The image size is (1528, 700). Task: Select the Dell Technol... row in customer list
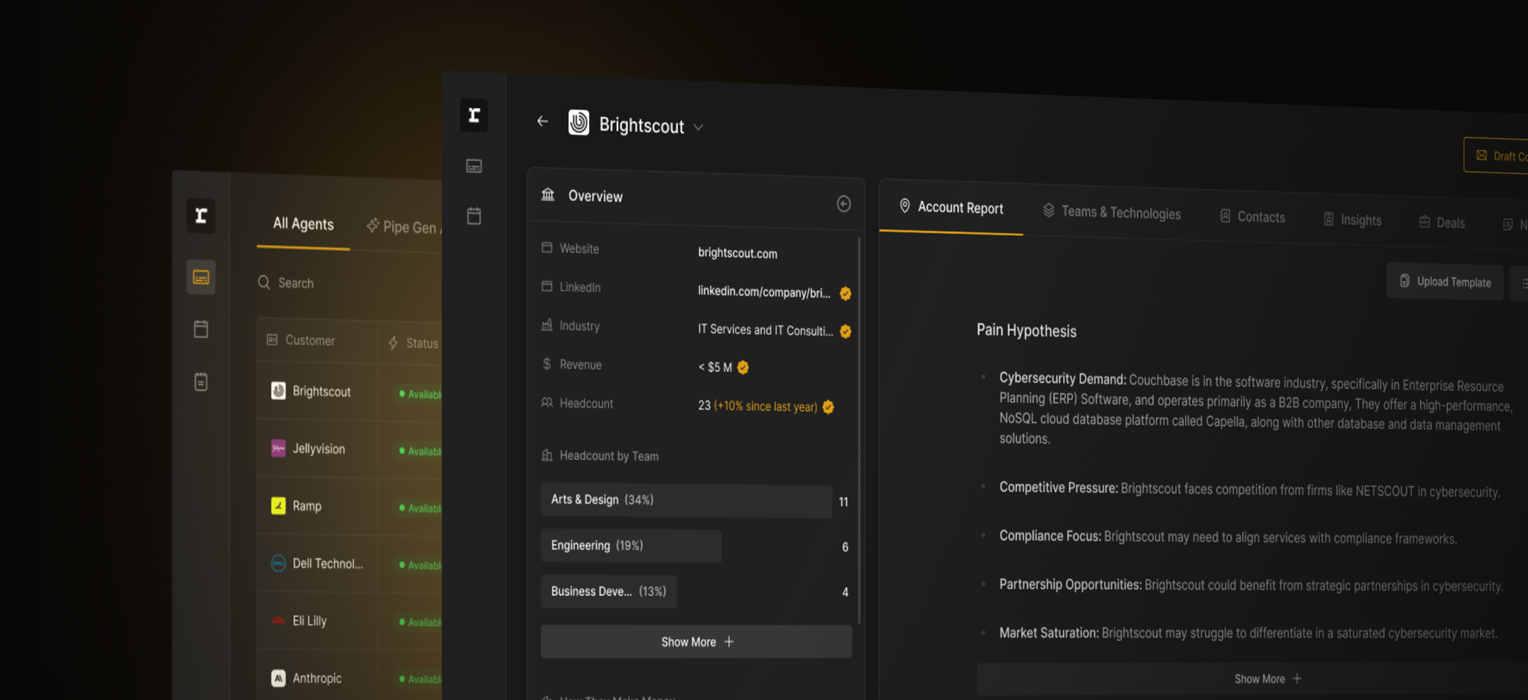coord(349,564)
